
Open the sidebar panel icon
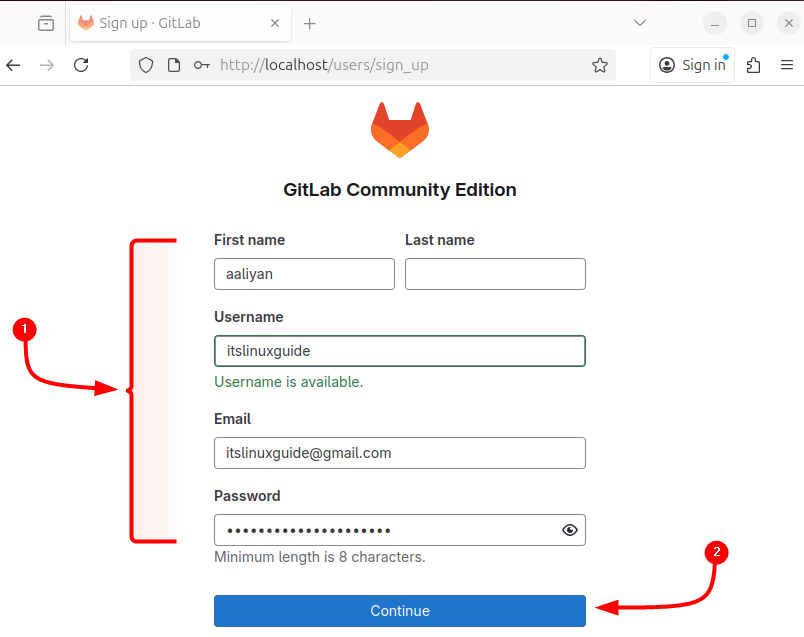tap(44, 22)
